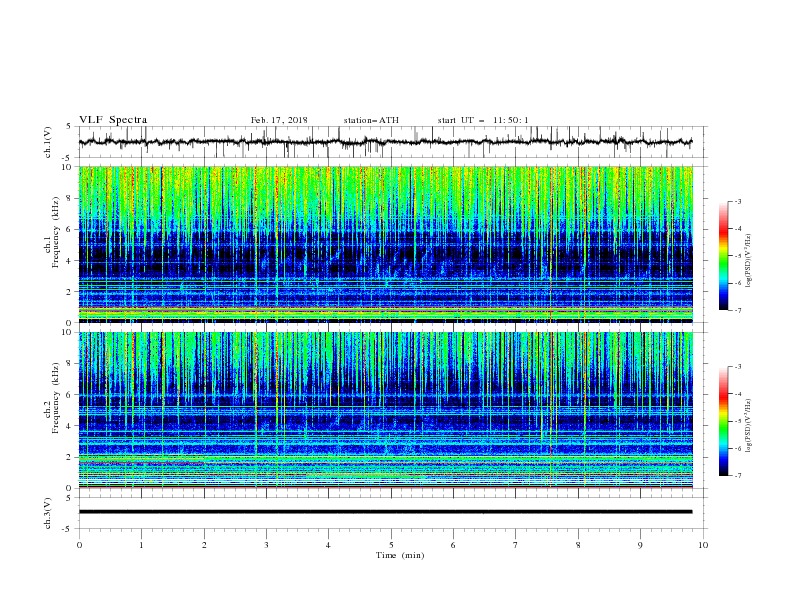Click time-axis tick label "8"
This screenshot has width=792, height=612.
click(578, 545)
